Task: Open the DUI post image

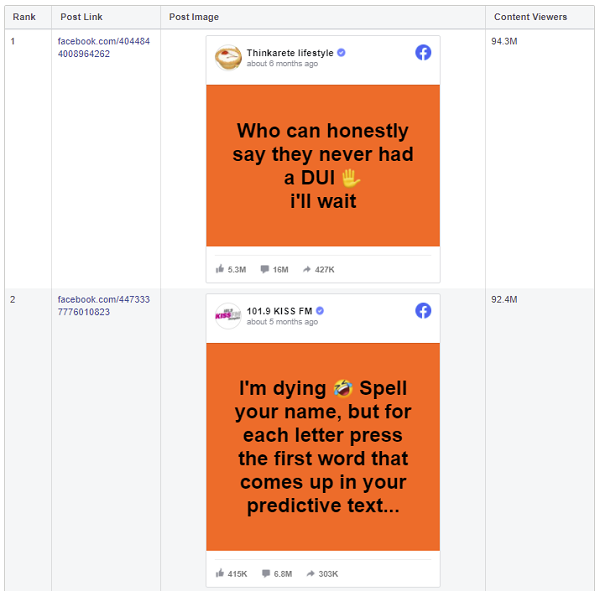Action: pyautogui.click(x=323, y=165)
